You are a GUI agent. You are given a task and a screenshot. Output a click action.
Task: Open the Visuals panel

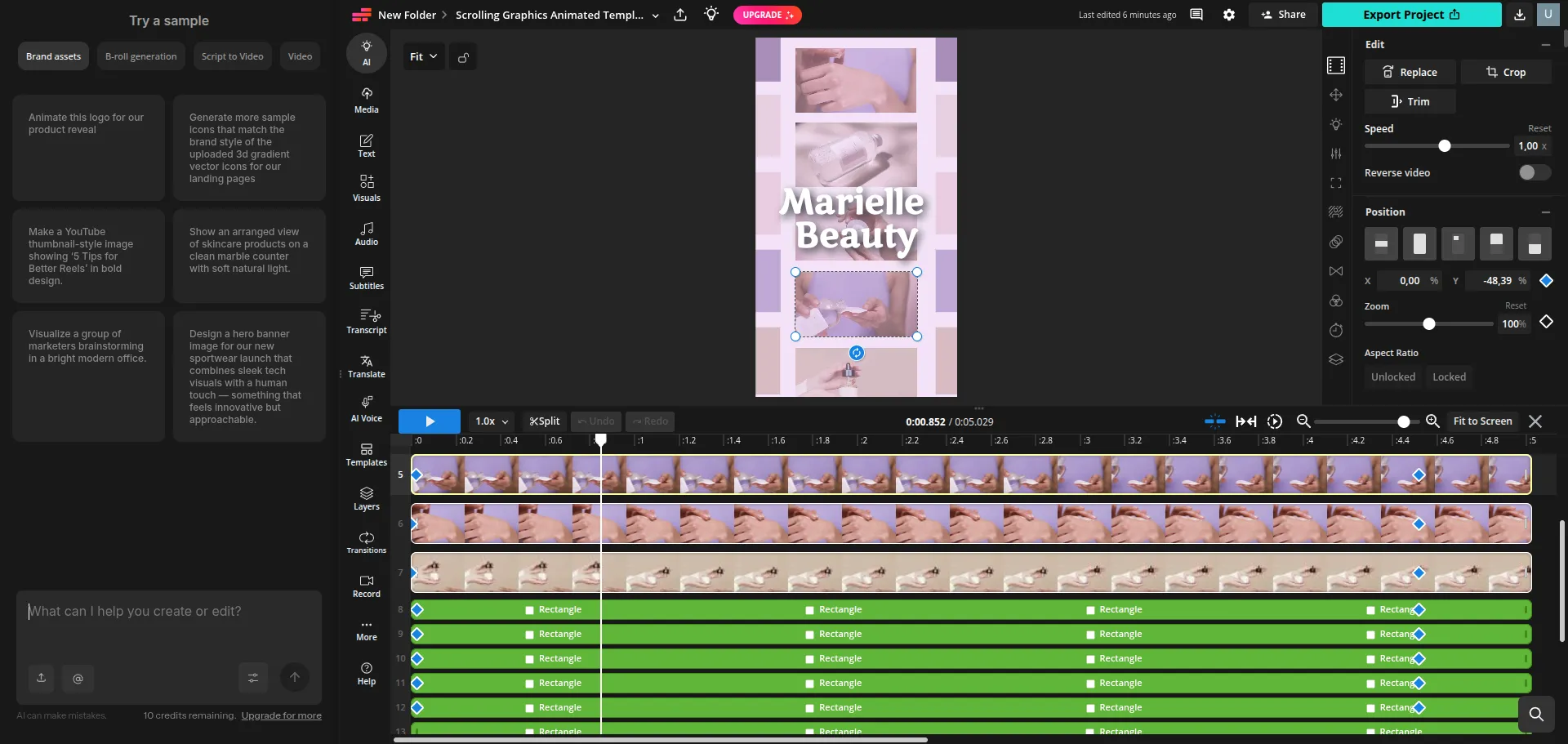click(367, 188)
